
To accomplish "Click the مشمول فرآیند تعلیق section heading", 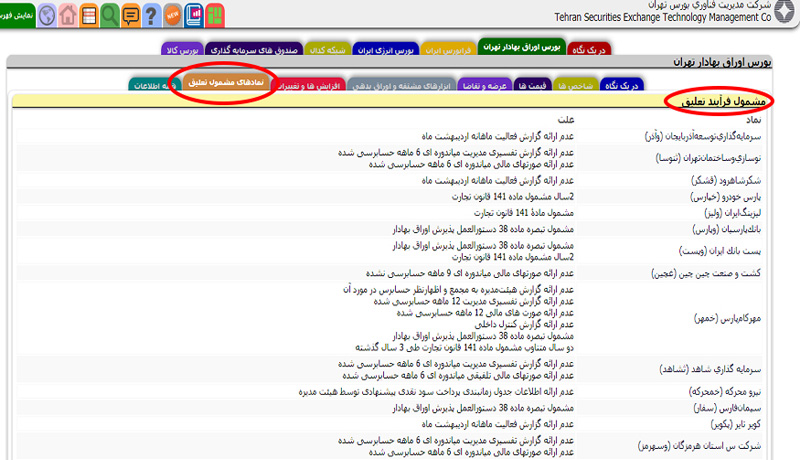I will (x=723, y=101).
